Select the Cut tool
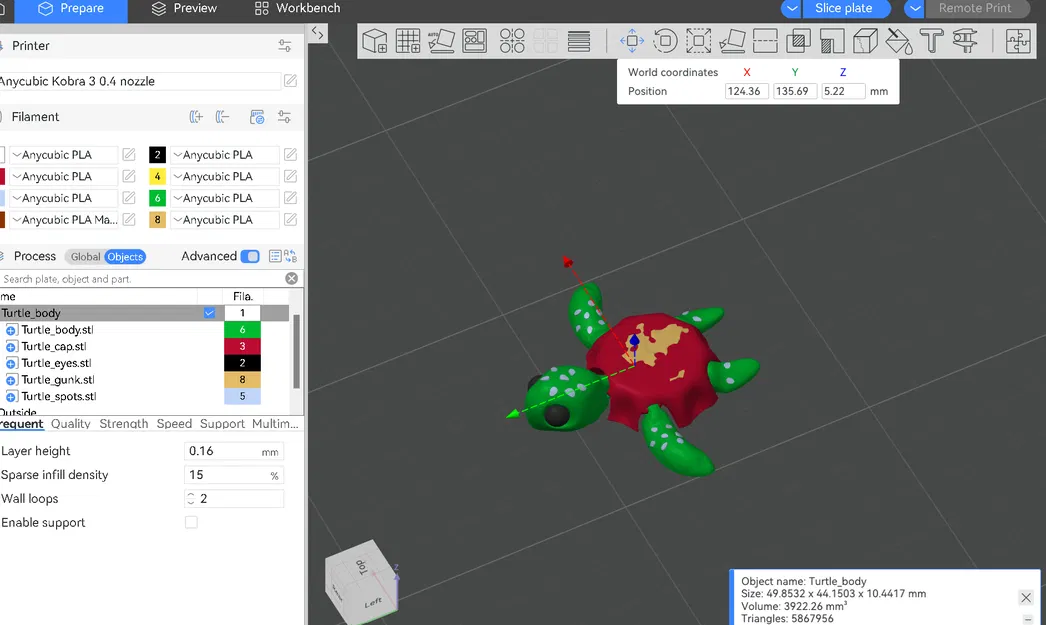Image resolution: width=1046 pixels, height=625 pixels. coord(765,41)
